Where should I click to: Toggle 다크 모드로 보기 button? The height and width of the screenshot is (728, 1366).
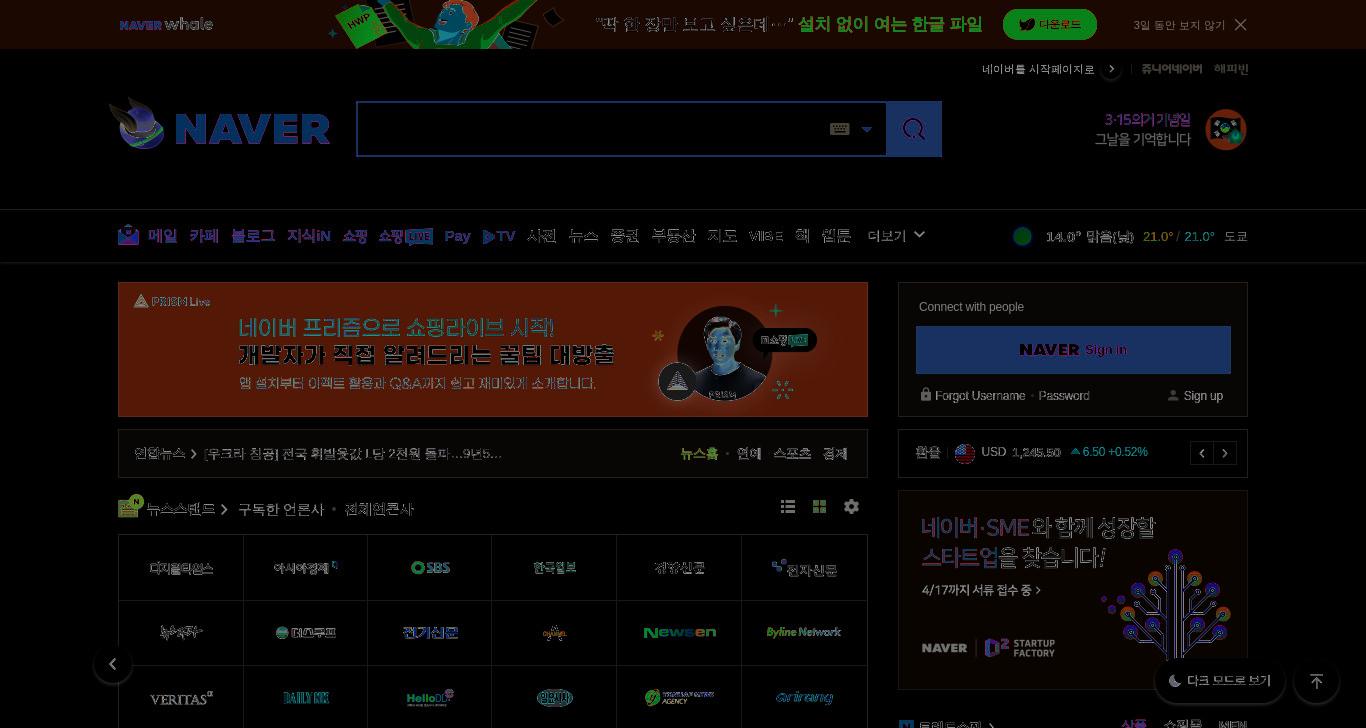tap(1219, 681)
